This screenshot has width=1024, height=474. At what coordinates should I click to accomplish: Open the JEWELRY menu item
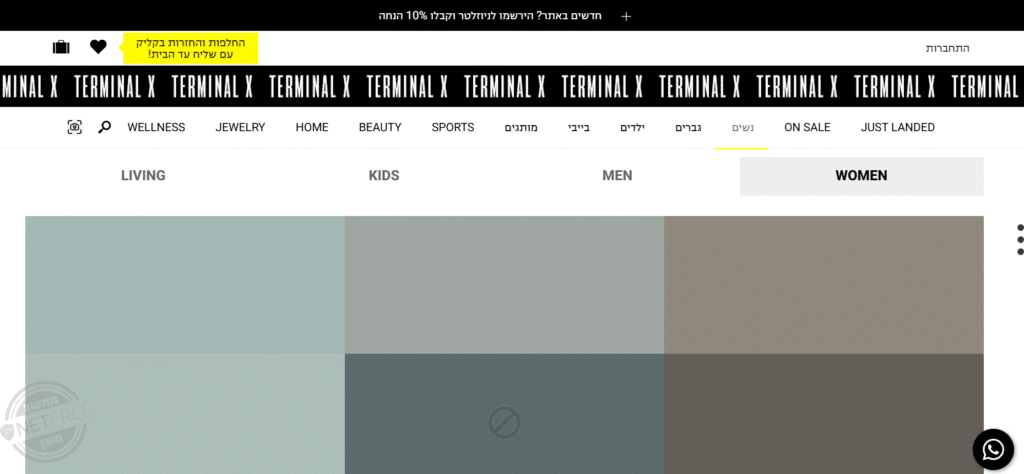(x=240, y=127)
